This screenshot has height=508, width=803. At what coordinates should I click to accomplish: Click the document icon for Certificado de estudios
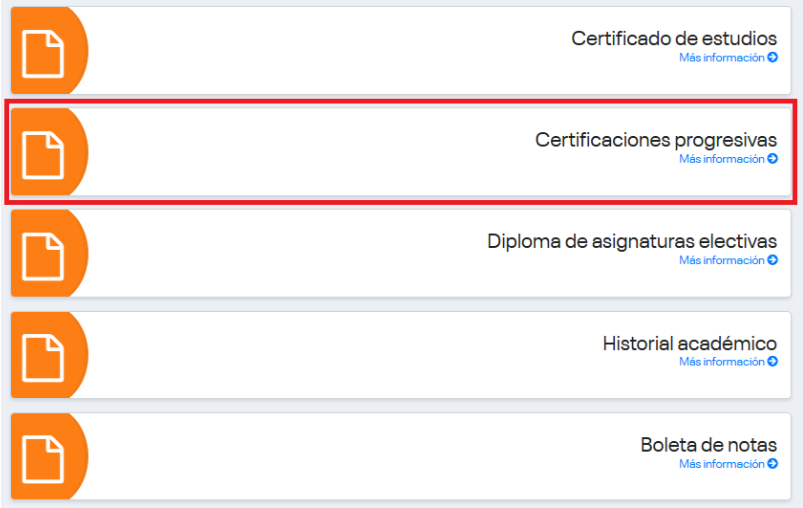[x=43, y=53]
